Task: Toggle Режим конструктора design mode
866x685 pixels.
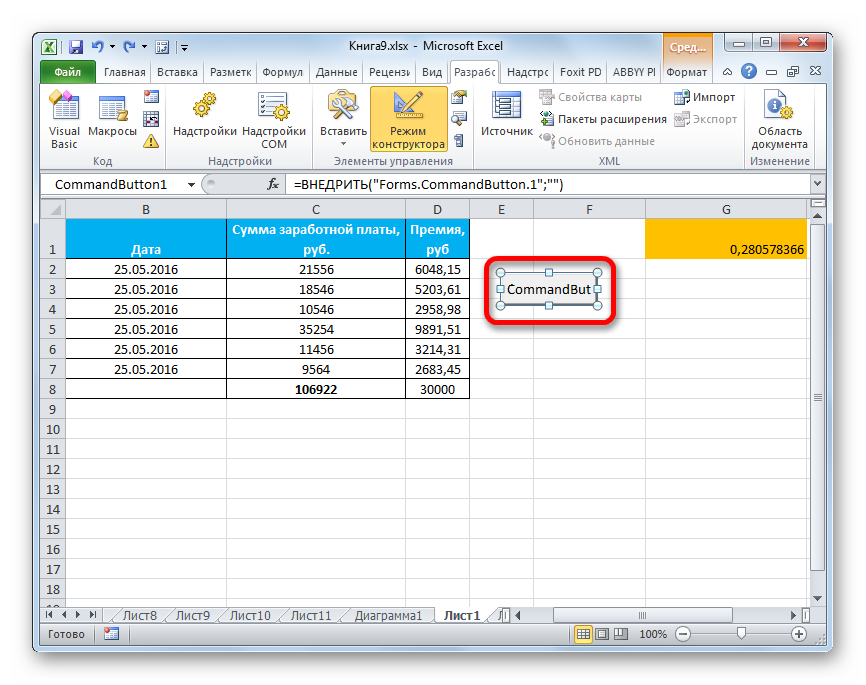Action: (x=408, y=119)
